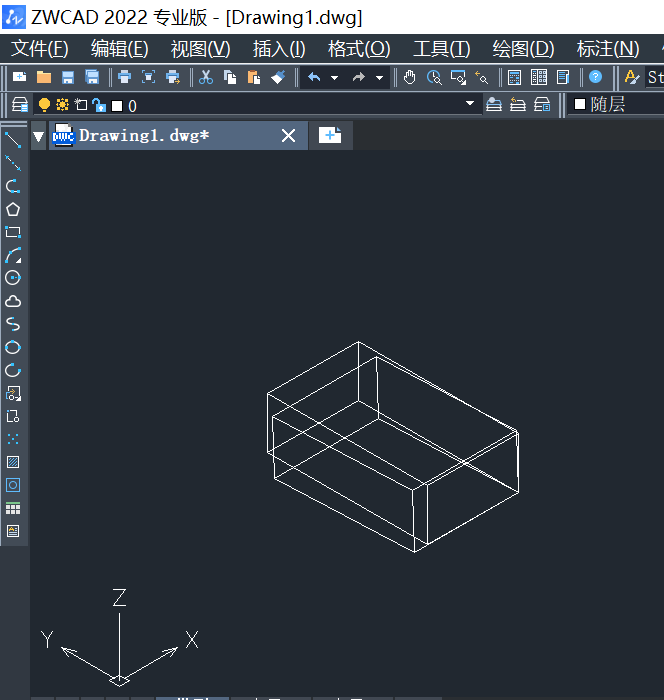Create a new drawing file
664x700 pixels.
click(x=19, y=77)
